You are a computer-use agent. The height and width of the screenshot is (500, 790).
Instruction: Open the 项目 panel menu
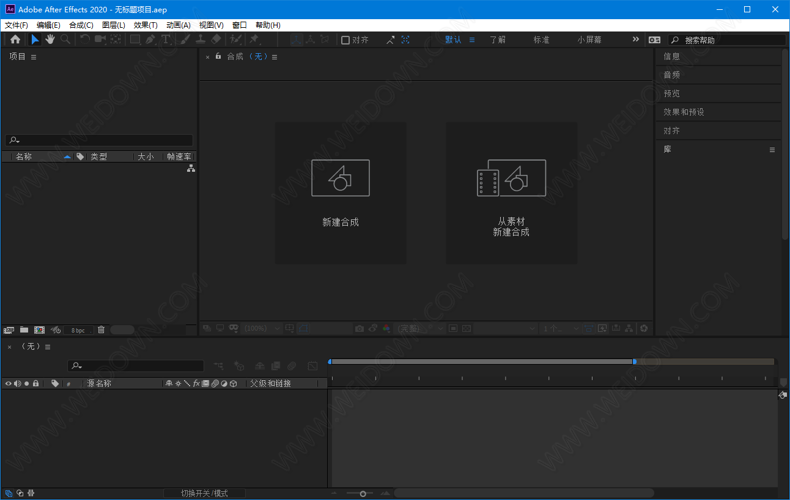click(x=34, y=57)
